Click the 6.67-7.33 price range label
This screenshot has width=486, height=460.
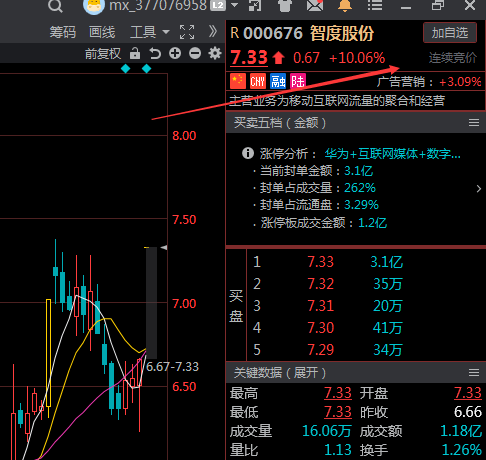tap(172, 367)
